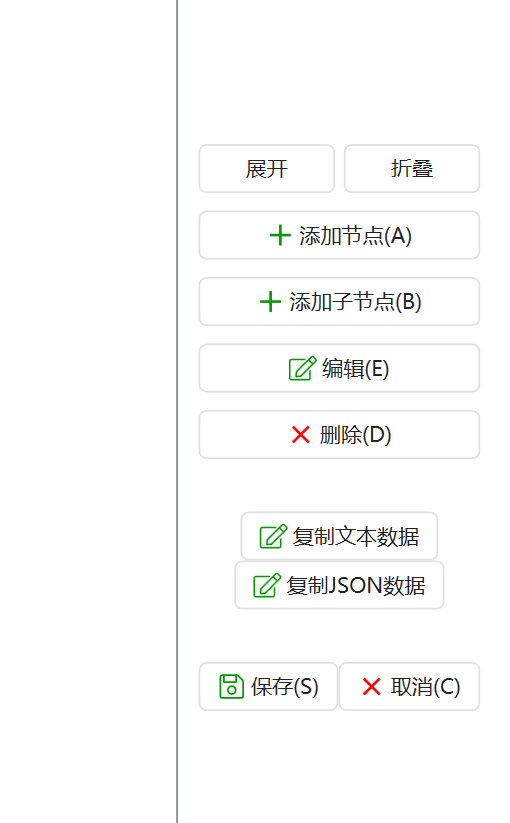Image resolution: width=510 pixels, height=823 pixels.
Task: Click the green plus icon beside 添加子节点(B)
Action: (x=270, y=302)
